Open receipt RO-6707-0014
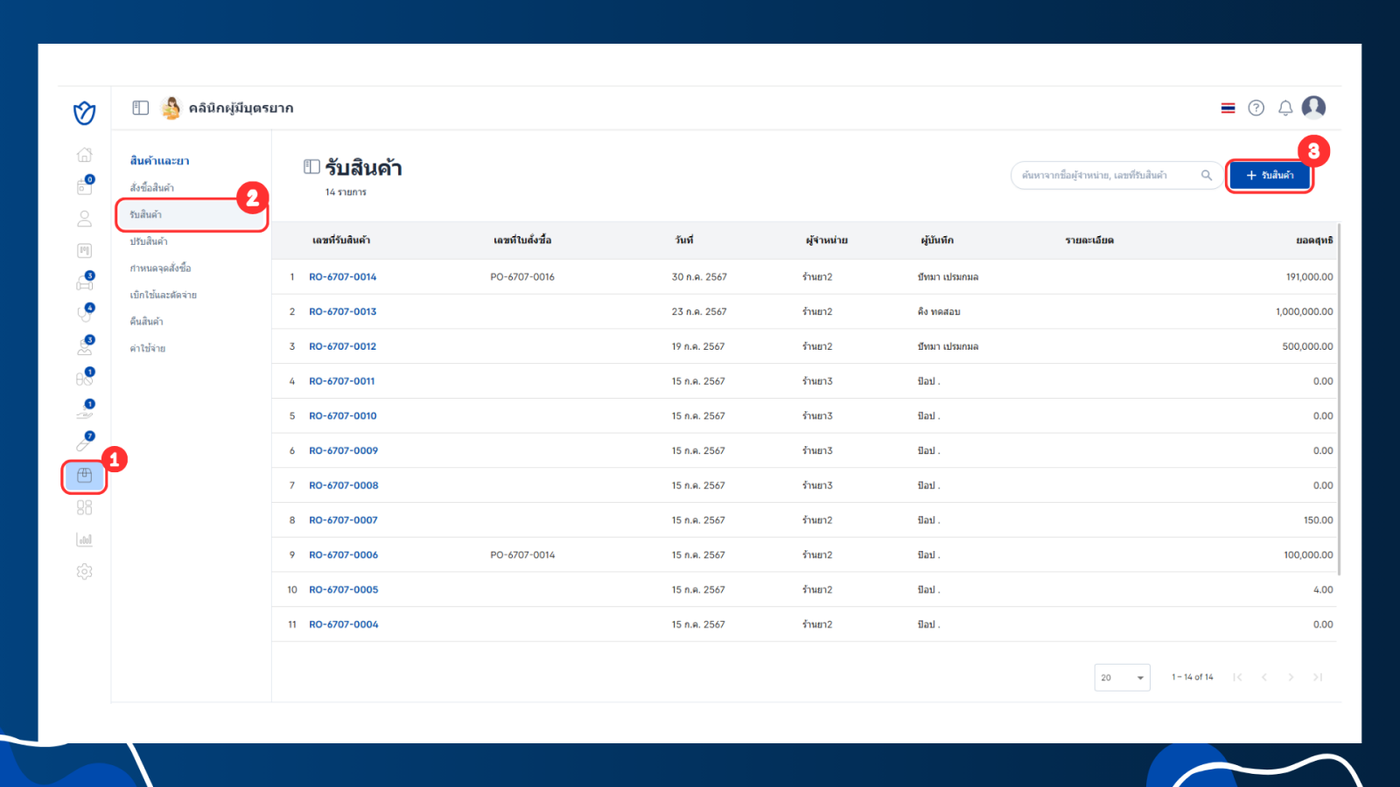Viewport: 1400px width, 787px height. [343, 277]
